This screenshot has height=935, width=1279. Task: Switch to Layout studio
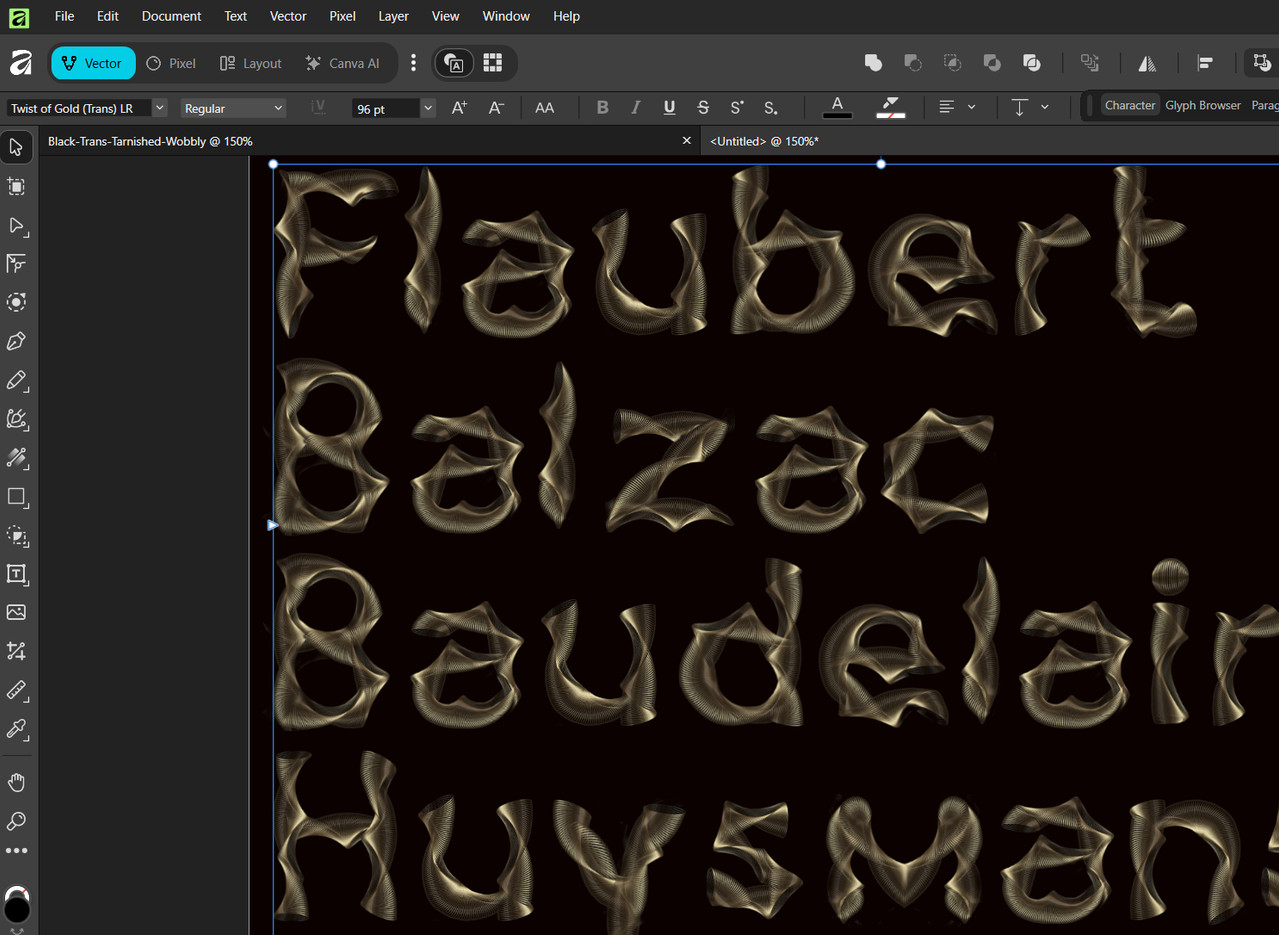[251, 63]
